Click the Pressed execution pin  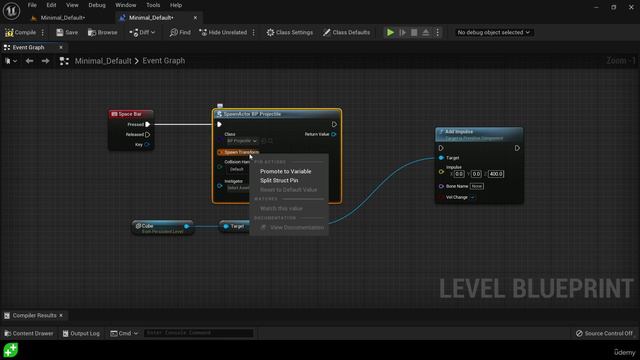point(148,124)
